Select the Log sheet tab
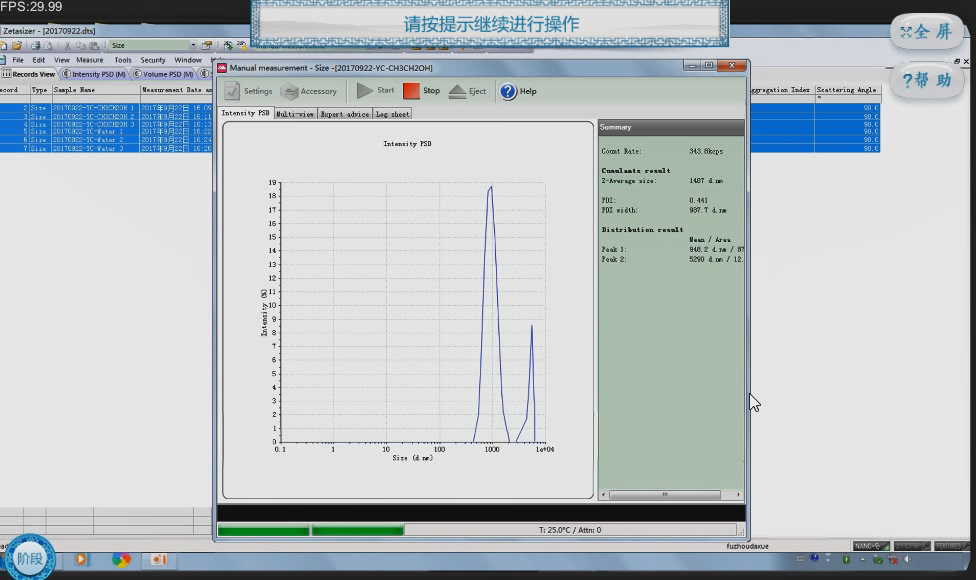 coord(392,114)
